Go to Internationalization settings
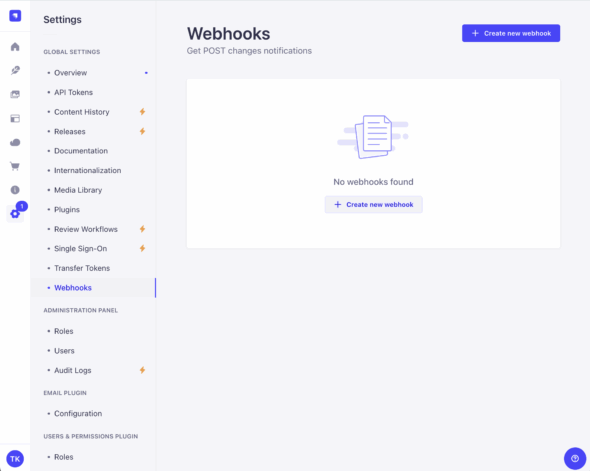The width and height of the screenshot is (590, 471). [87, 170]
